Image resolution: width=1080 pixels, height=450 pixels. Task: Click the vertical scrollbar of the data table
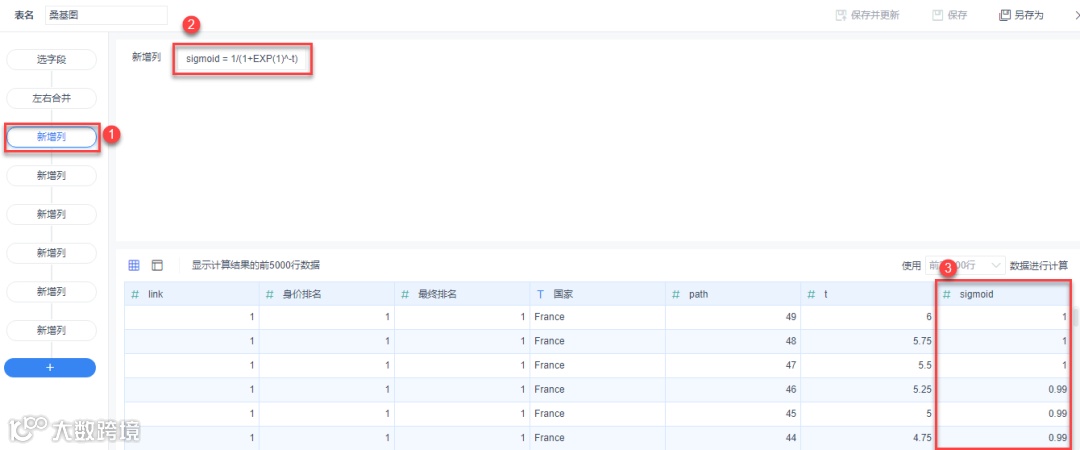(1075, 318)
